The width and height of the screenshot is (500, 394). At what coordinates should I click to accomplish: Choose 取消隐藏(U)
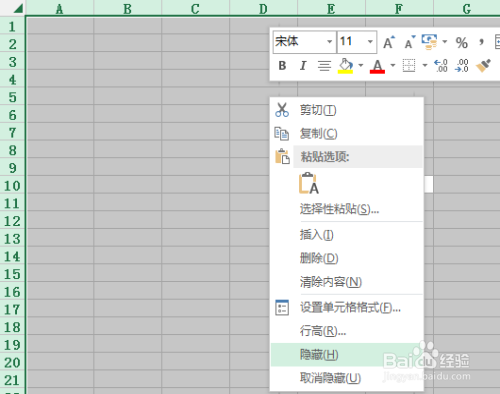point(347,378)
